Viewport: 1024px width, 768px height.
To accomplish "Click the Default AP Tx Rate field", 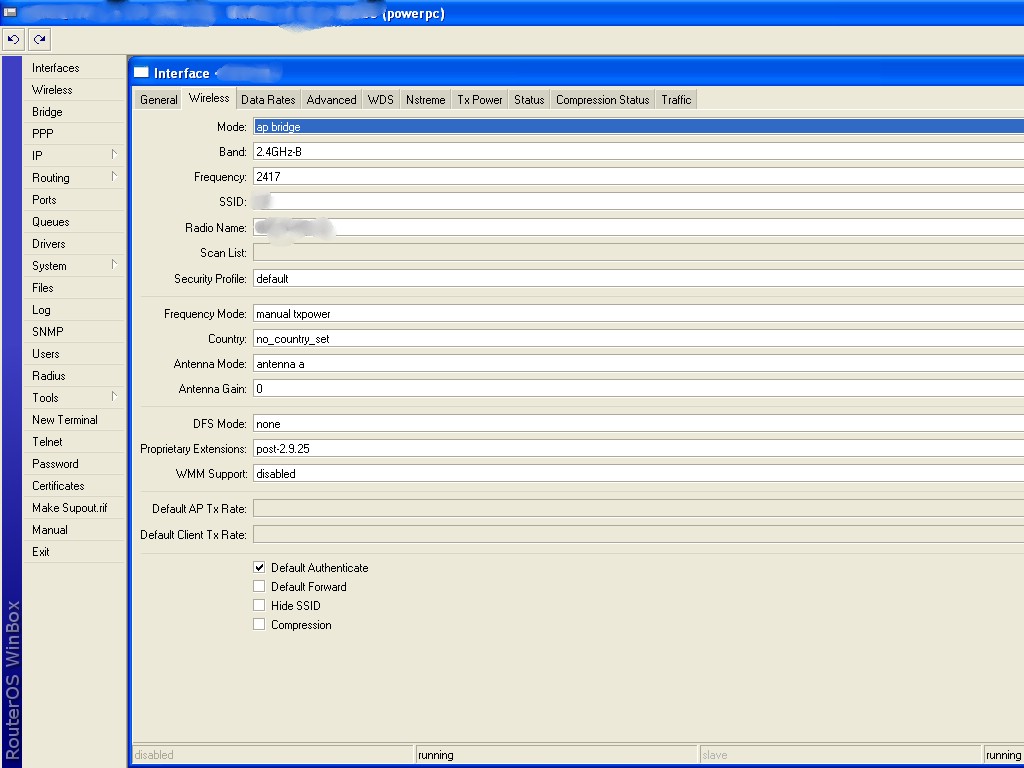I will [x=638, y=509].
